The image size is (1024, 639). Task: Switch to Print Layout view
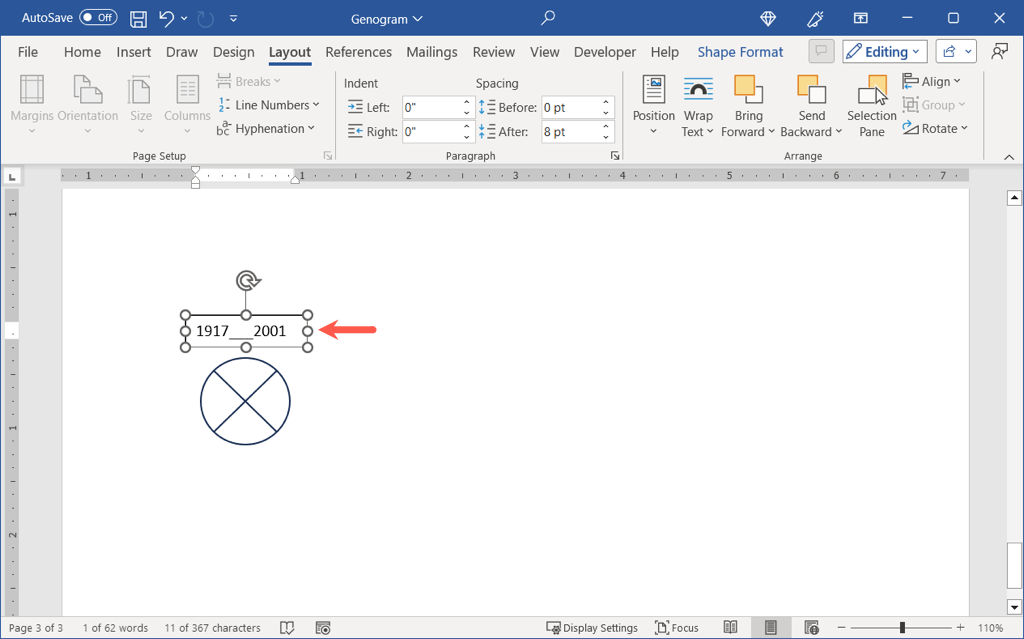(770, 628)
